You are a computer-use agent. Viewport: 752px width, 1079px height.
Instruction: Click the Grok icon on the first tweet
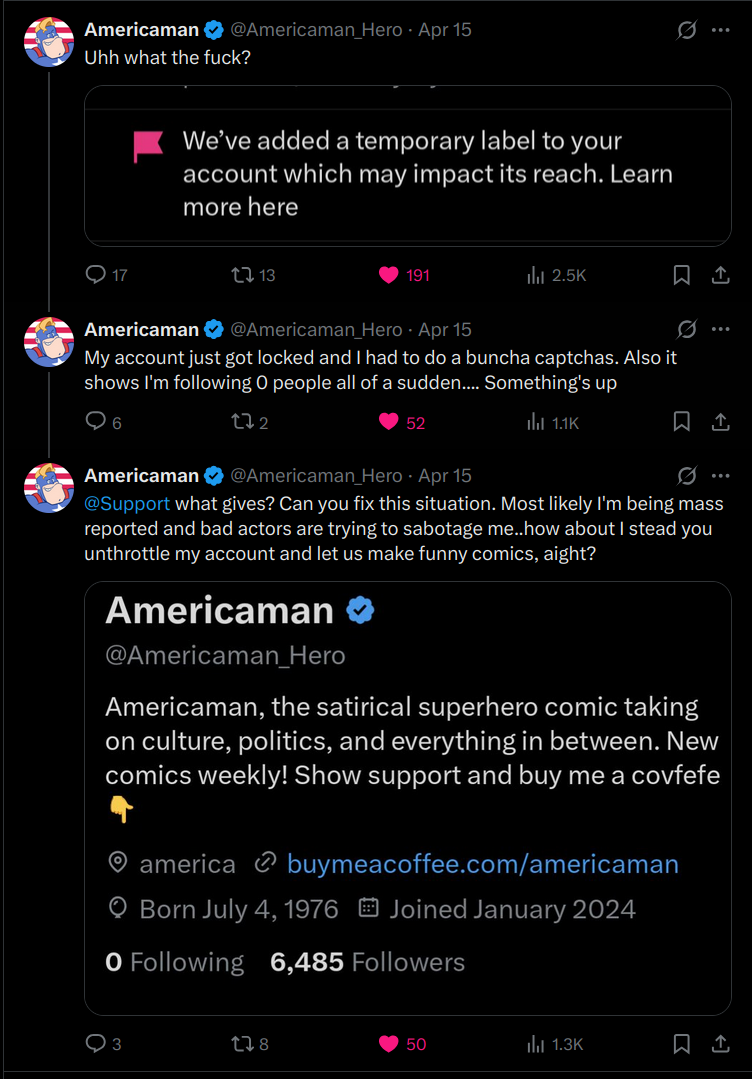687,30
